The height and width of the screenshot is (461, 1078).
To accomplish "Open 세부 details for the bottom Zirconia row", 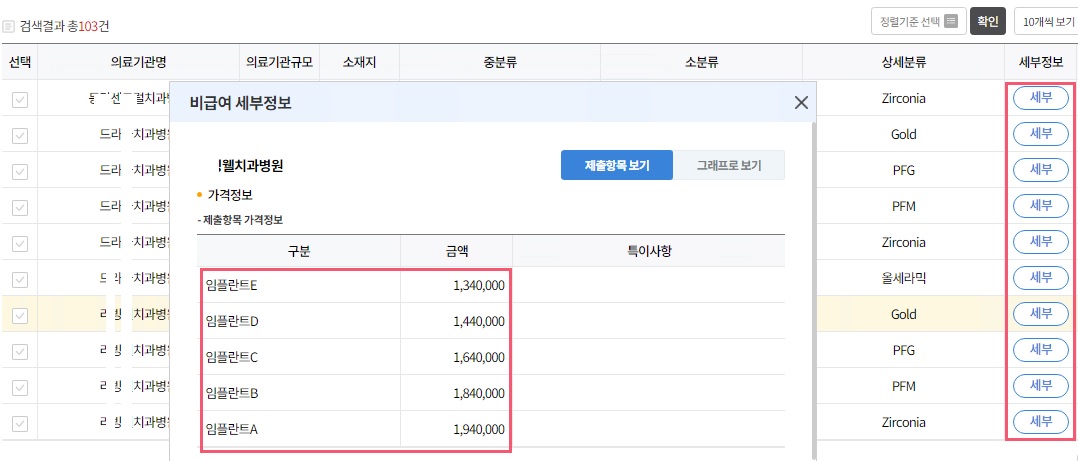I will point(1041,421).
